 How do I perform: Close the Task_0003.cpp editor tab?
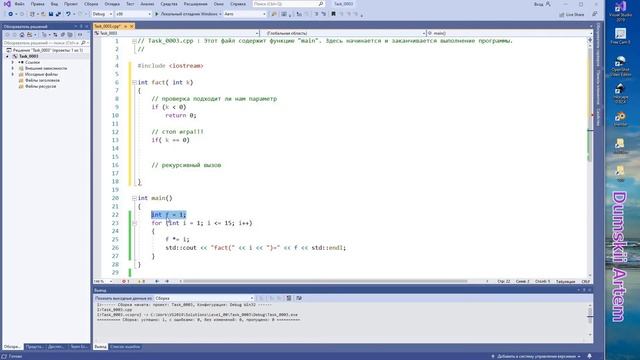tap(131, 26)
